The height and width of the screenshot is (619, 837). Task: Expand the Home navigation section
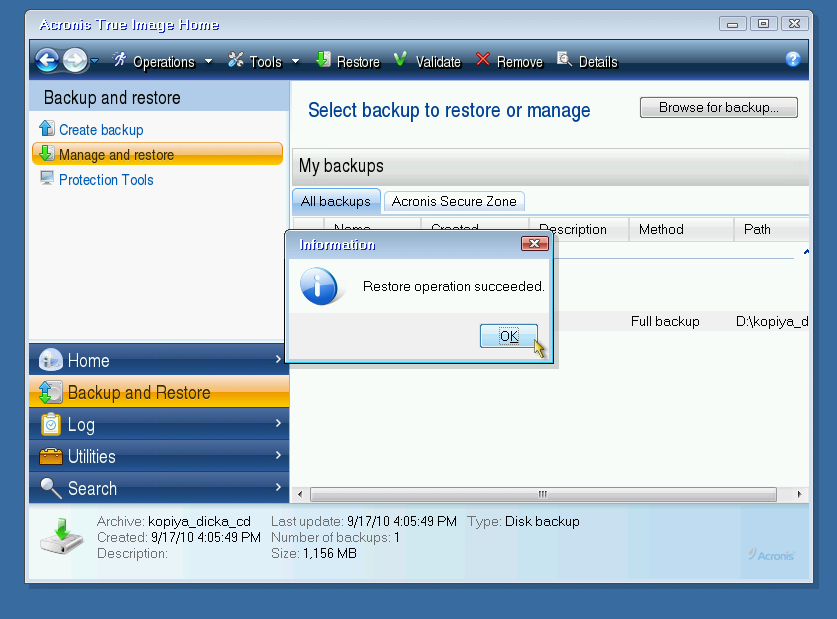pyautogui.click(x=160, y=360)
